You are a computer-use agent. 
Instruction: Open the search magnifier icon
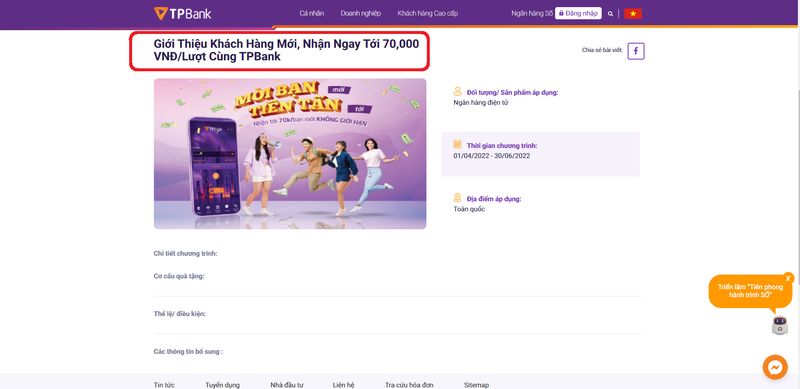tap(611, 14)
